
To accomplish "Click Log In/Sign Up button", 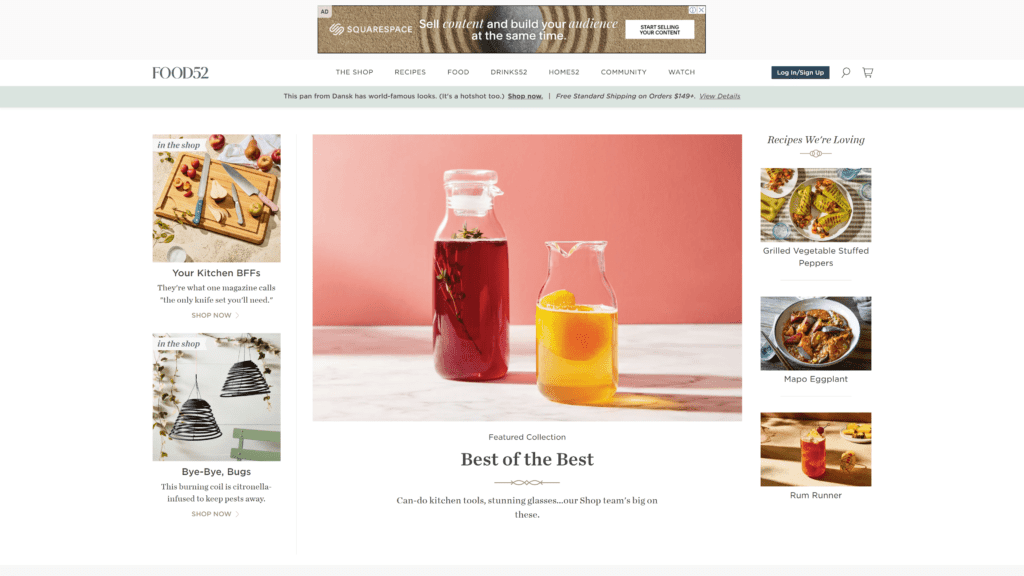I will [x=800, y=72].
